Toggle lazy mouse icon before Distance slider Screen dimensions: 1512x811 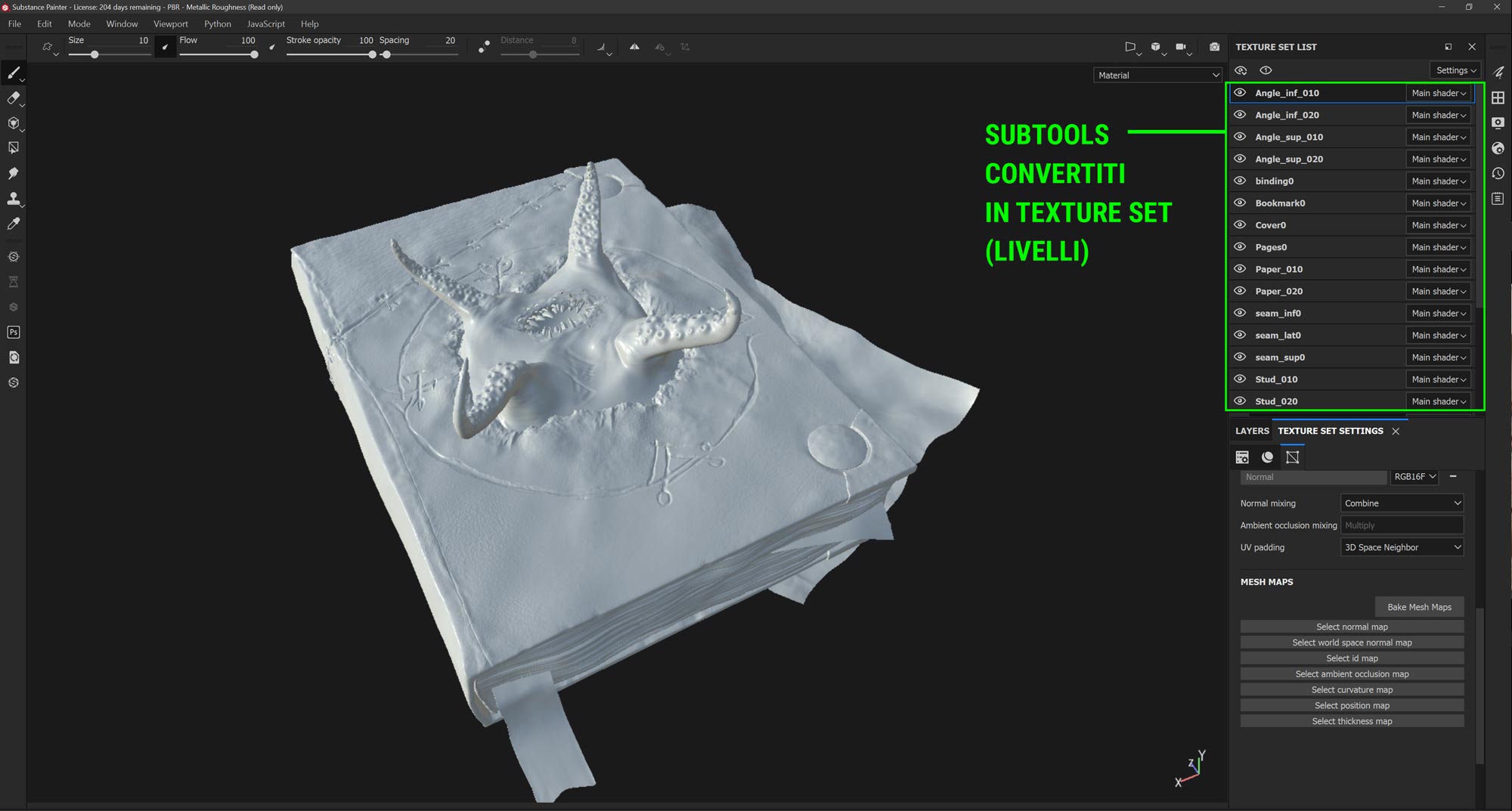pyautogui.click(x=484, y=47)
